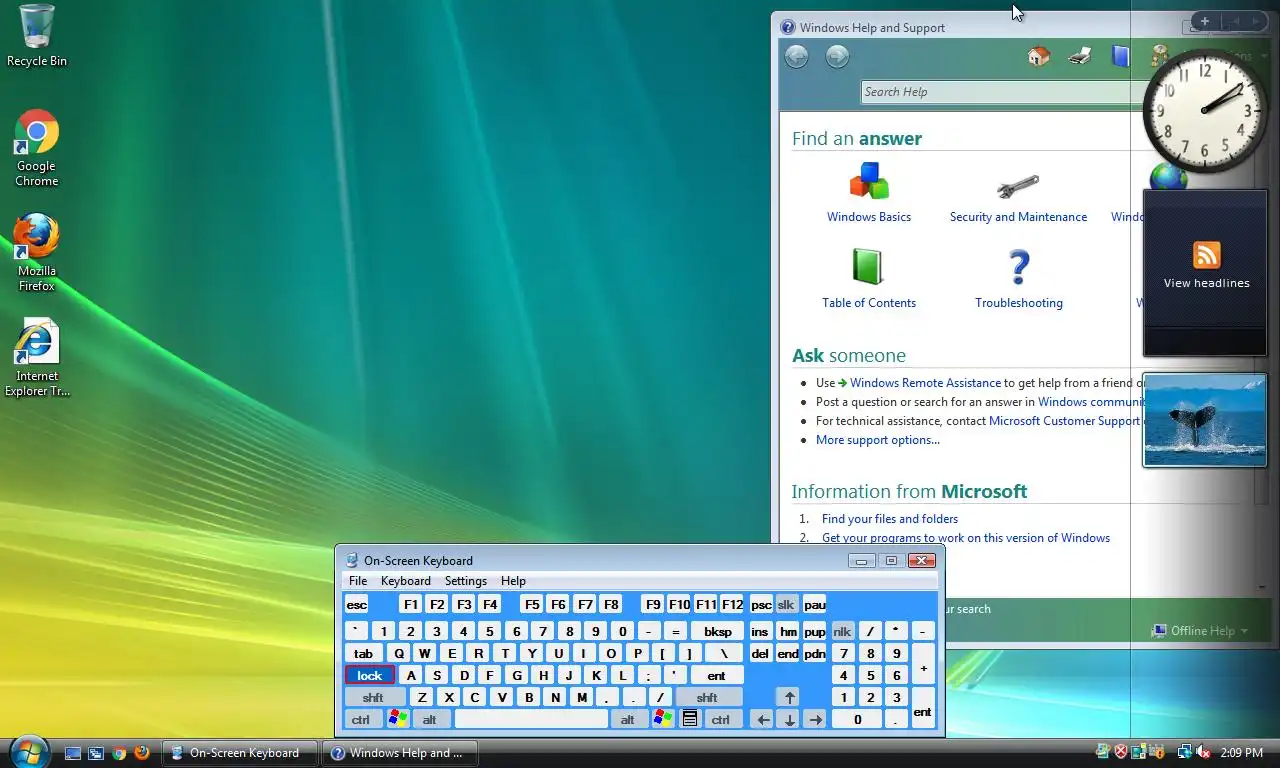Click the esc key
This screenshot has height=768, width=1280.
357,604
